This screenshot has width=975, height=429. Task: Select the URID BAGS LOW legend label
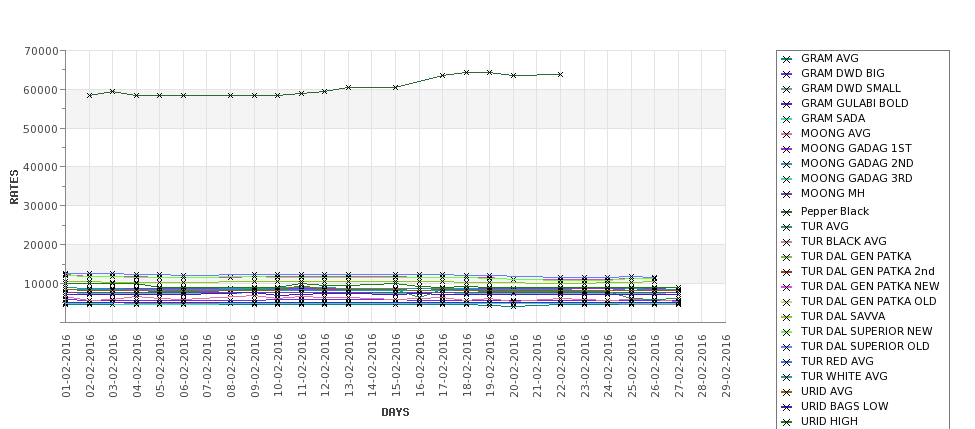click(x=844, y=406)
